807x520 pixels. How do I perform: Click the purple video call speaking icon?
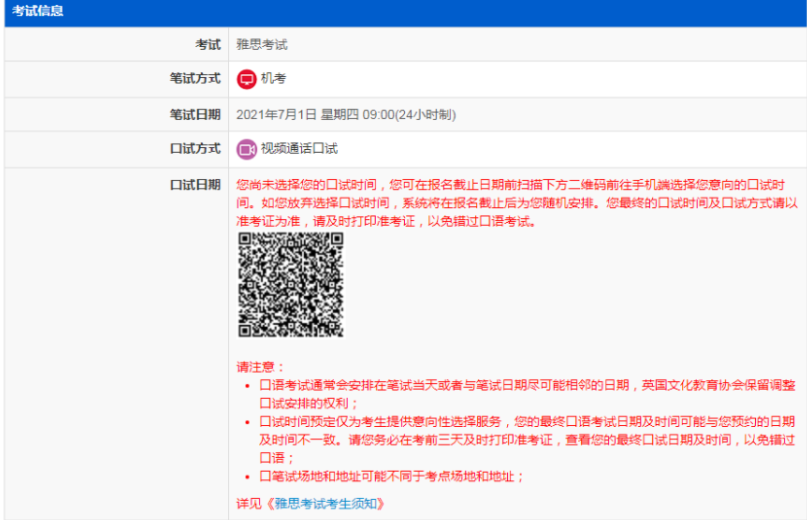click(247, 149)
